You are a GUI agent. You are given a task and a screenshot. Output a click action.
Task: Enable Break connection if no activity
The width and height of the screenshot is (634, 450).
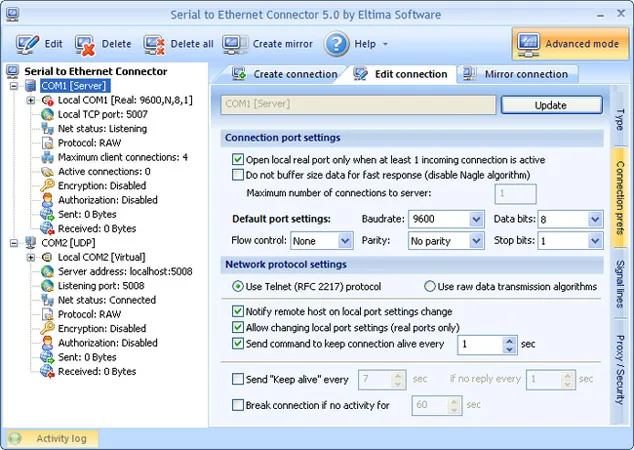(x=238, y=405)
